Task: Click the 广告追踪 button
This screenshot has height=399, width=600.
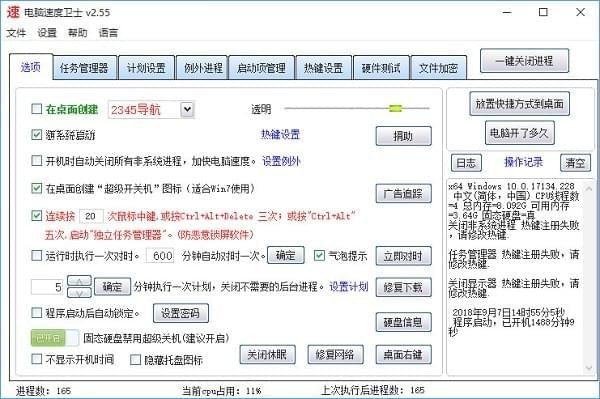Action: (403, 194)
